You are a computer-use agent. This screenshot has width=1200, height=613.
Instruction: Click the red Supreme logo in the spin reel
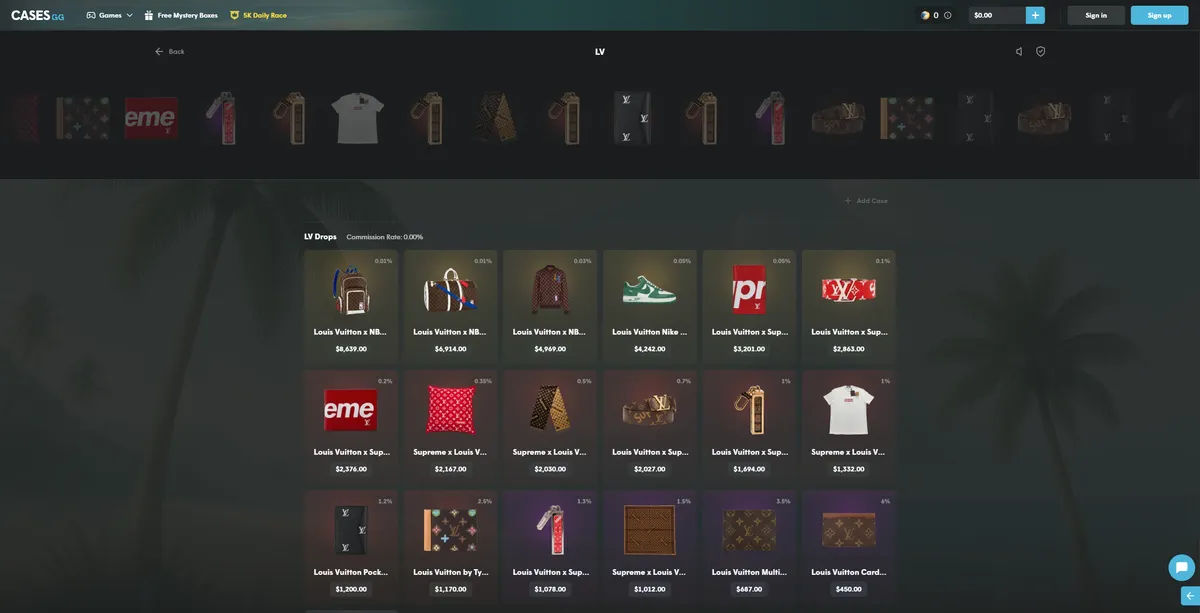151,118
